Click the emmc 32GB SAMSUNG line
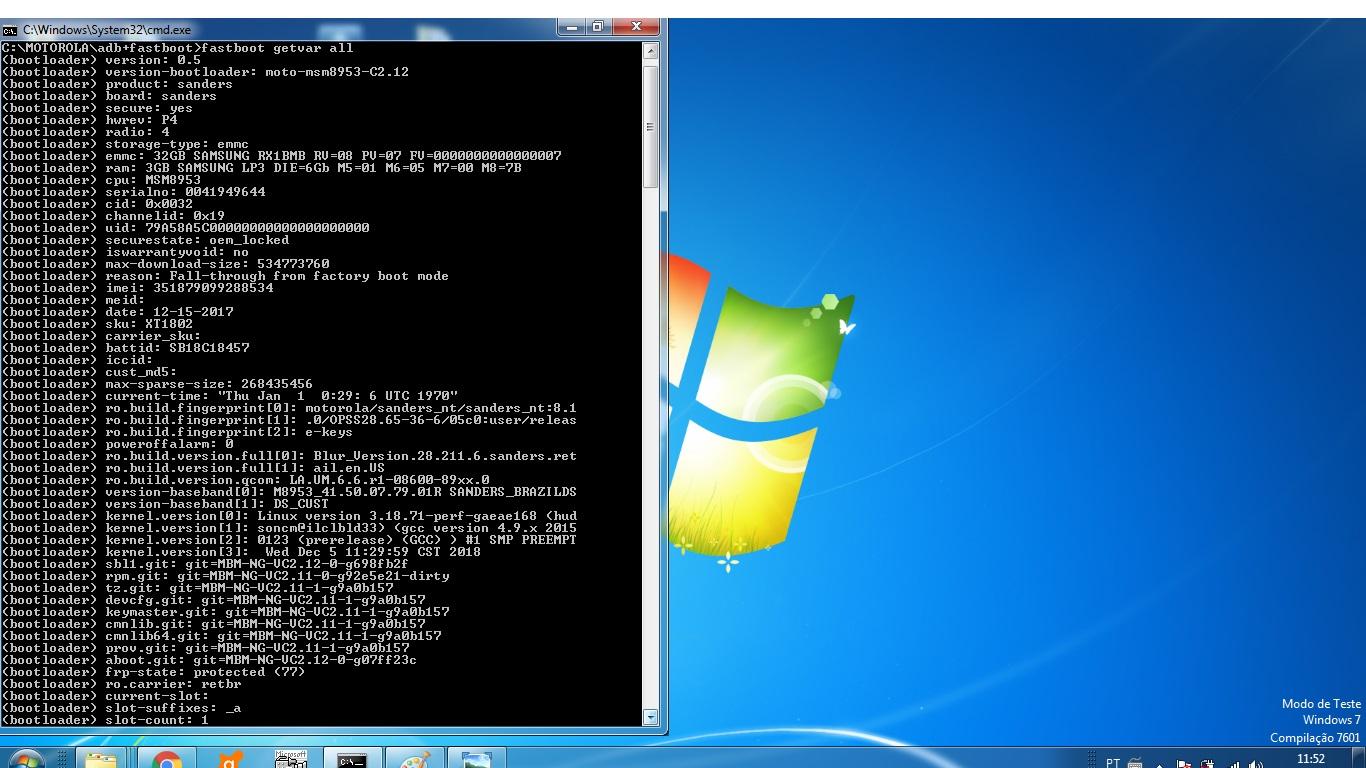Viewport: 1366px width, 768px height. coord(282,156)
